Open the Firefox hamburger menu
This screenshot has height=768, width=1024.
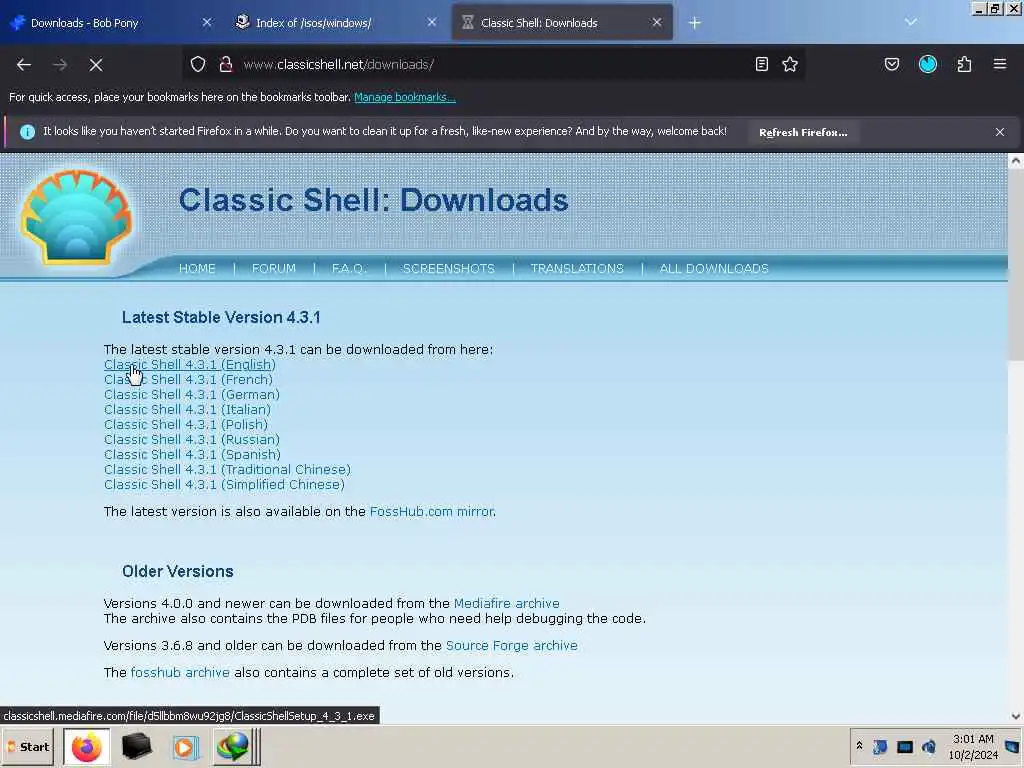[1000, 64]
